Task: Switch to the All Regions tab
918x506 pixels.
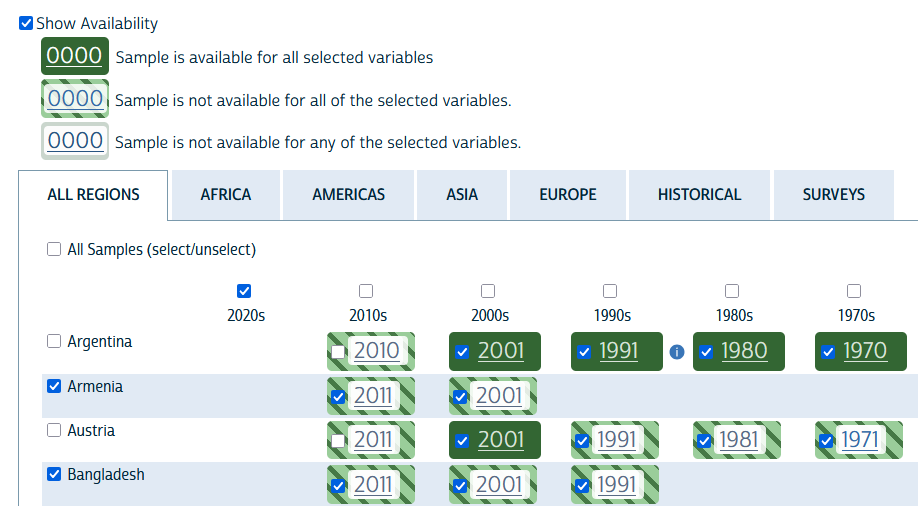Action: [93, 195]
